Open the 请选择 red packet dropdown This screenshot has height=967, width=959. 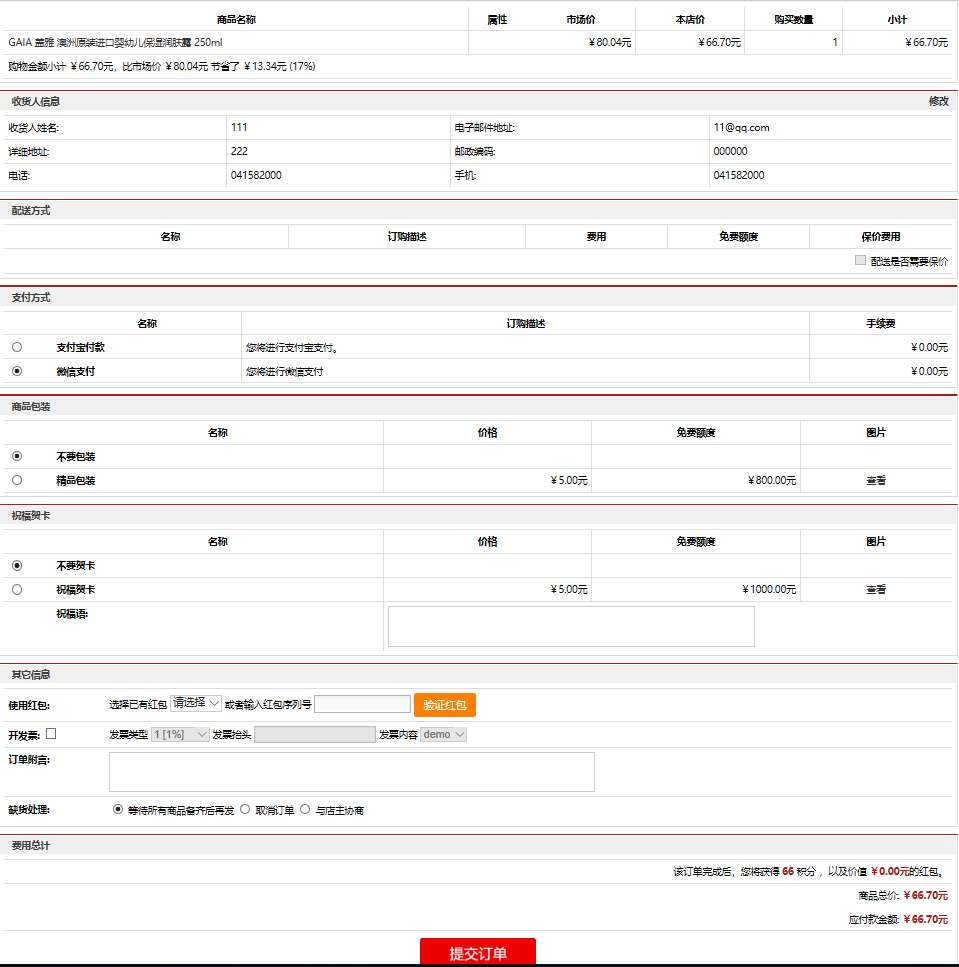click(x=196, y=703)
